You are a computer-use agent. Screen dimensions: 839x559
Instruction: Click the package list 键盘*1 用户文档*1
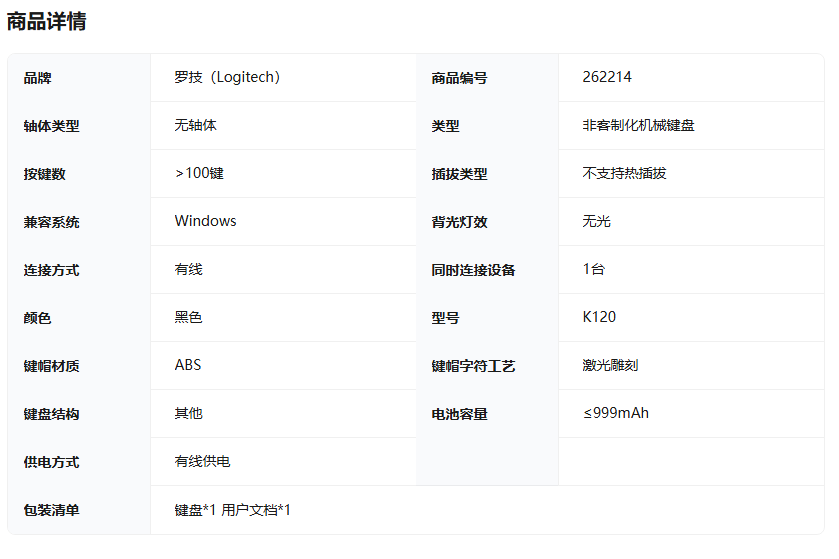[232, 510]
